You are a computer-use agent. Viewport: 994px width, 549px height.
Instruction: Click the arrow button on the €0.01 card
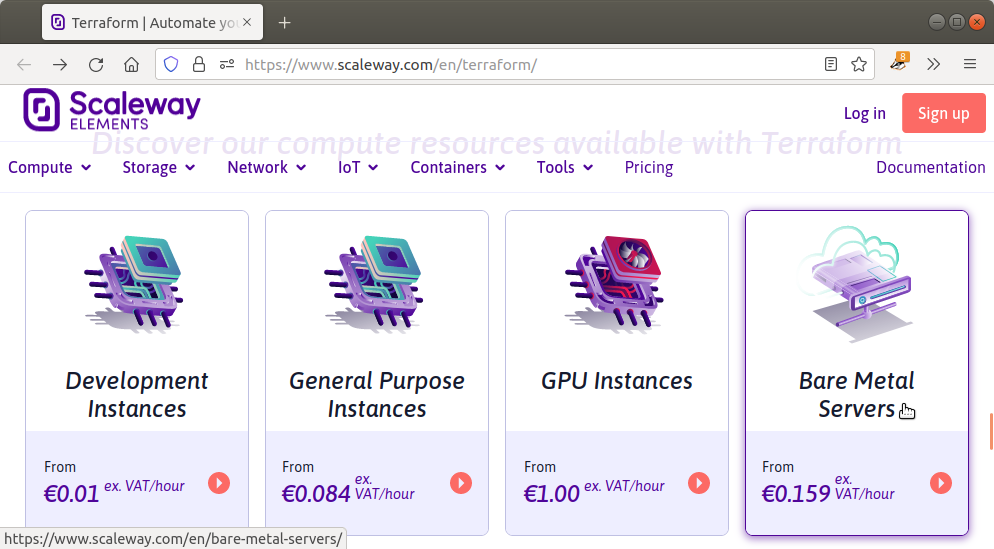tap(219, 483)
